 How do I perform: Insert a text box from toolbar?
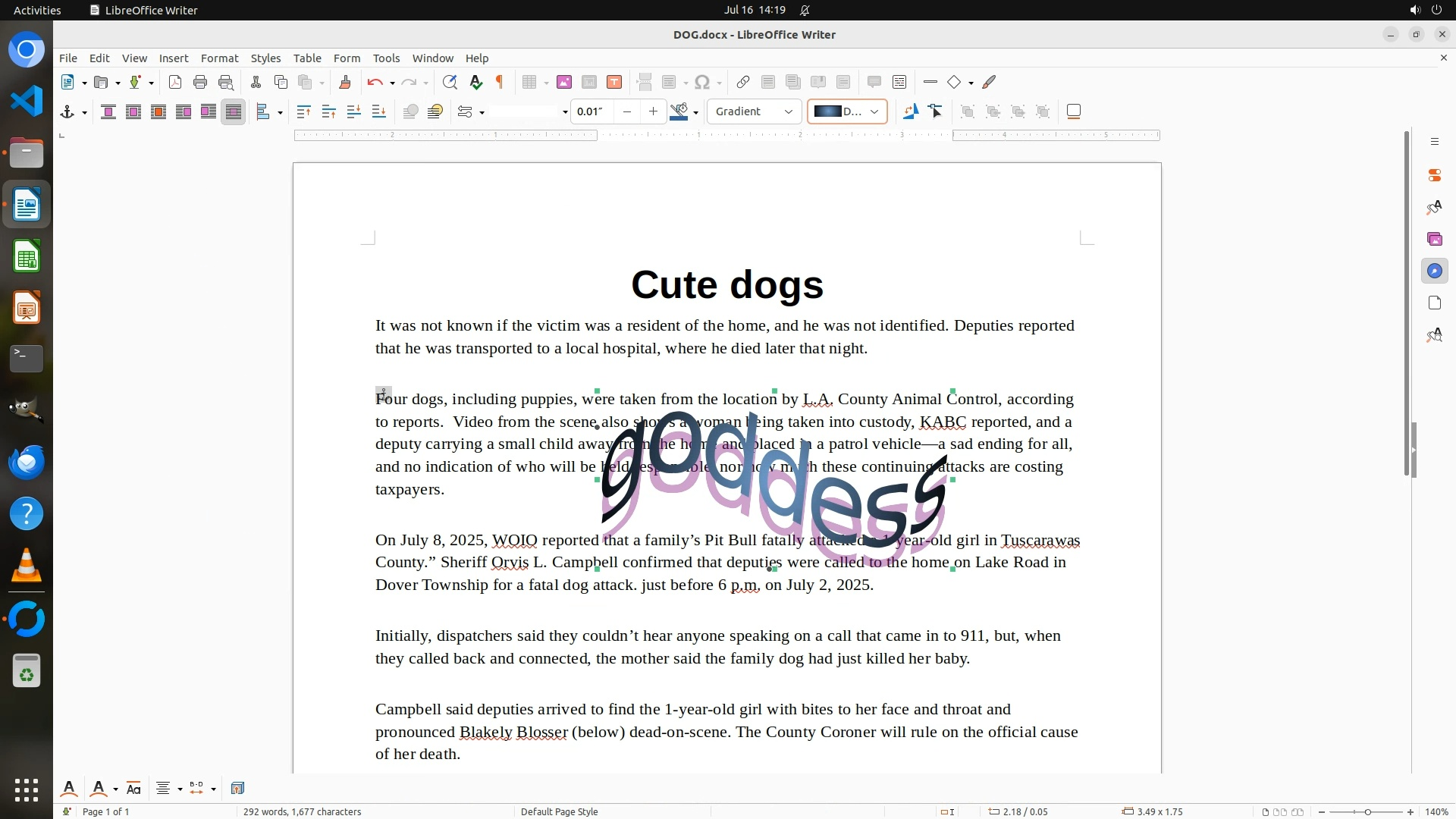pyautogui.click(x=614, y=82)
